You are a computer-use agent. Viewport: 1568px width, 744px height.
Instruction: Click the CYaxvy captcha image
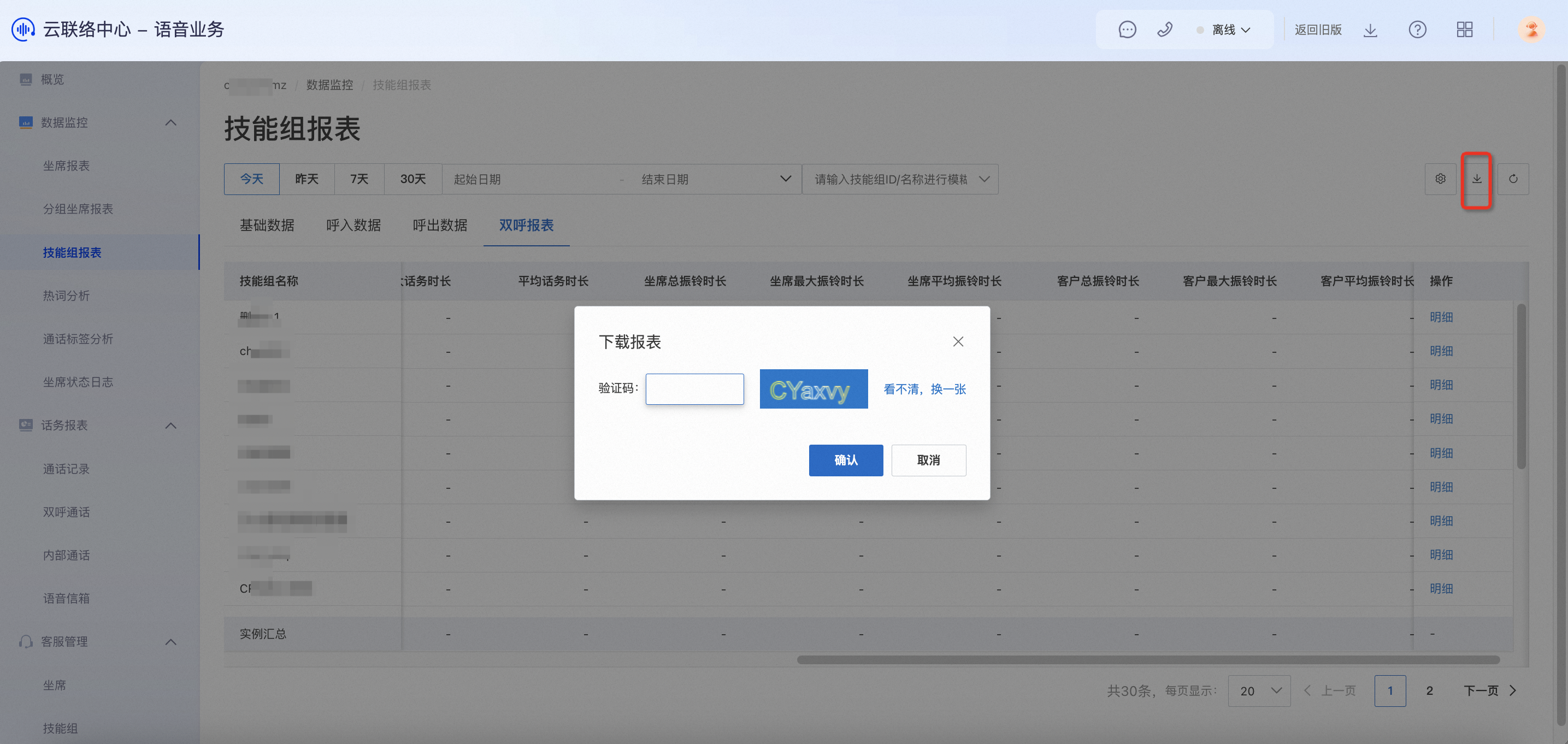pyautogui.click(x=814, y=389)
